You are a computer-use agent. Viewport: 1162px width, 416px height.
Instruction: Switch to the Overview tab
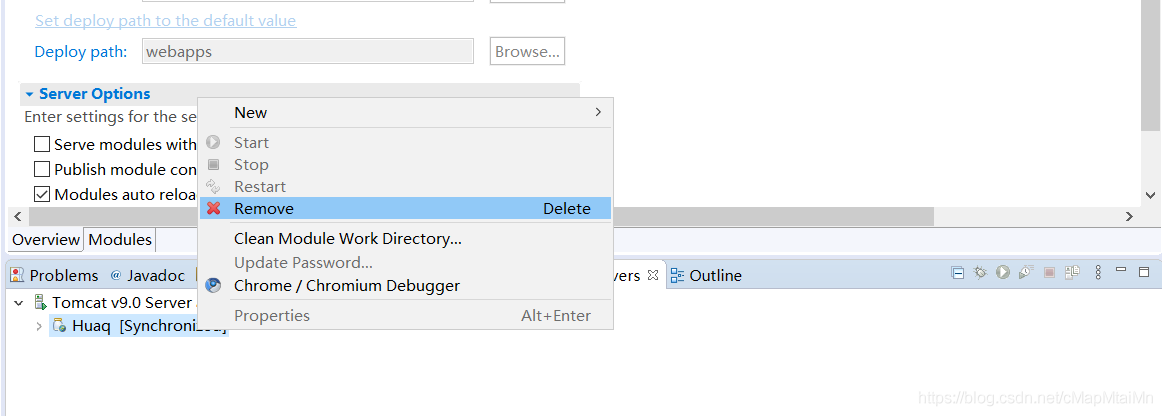coord(46,240)
